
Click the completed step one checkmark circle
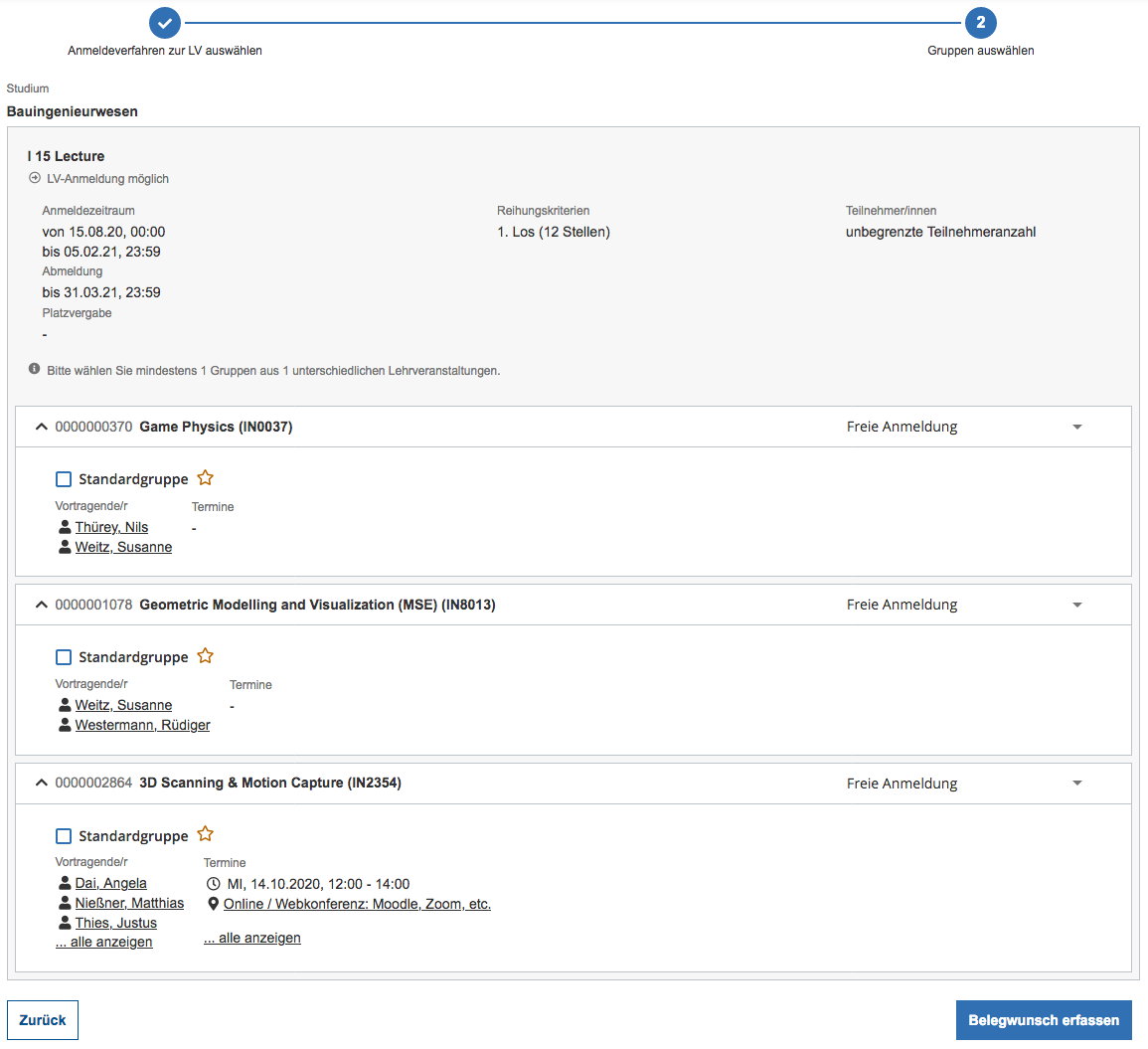point(165,23)
